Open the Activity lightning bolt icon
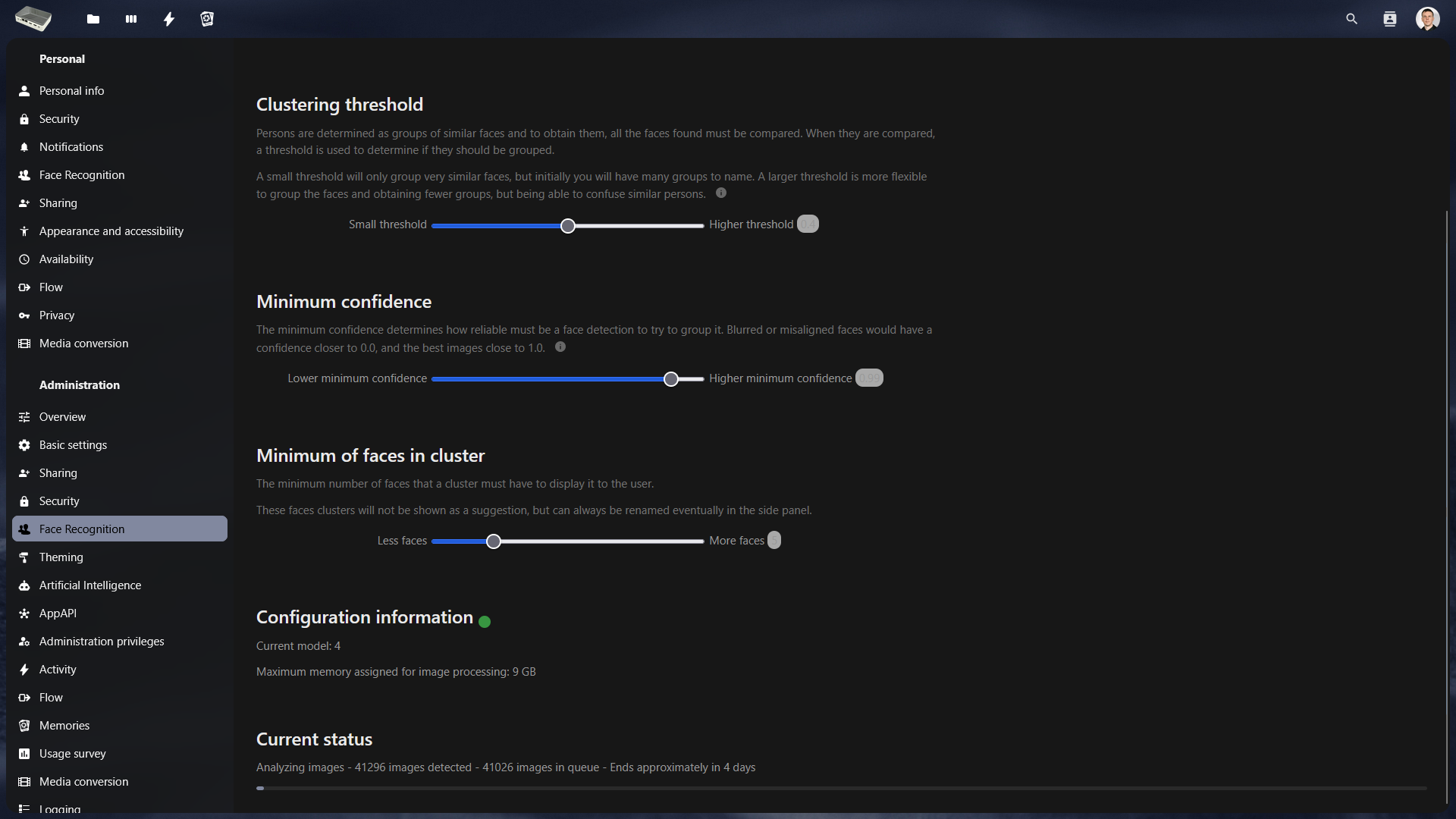1456x819 pixels. click(x=169, y=19)
